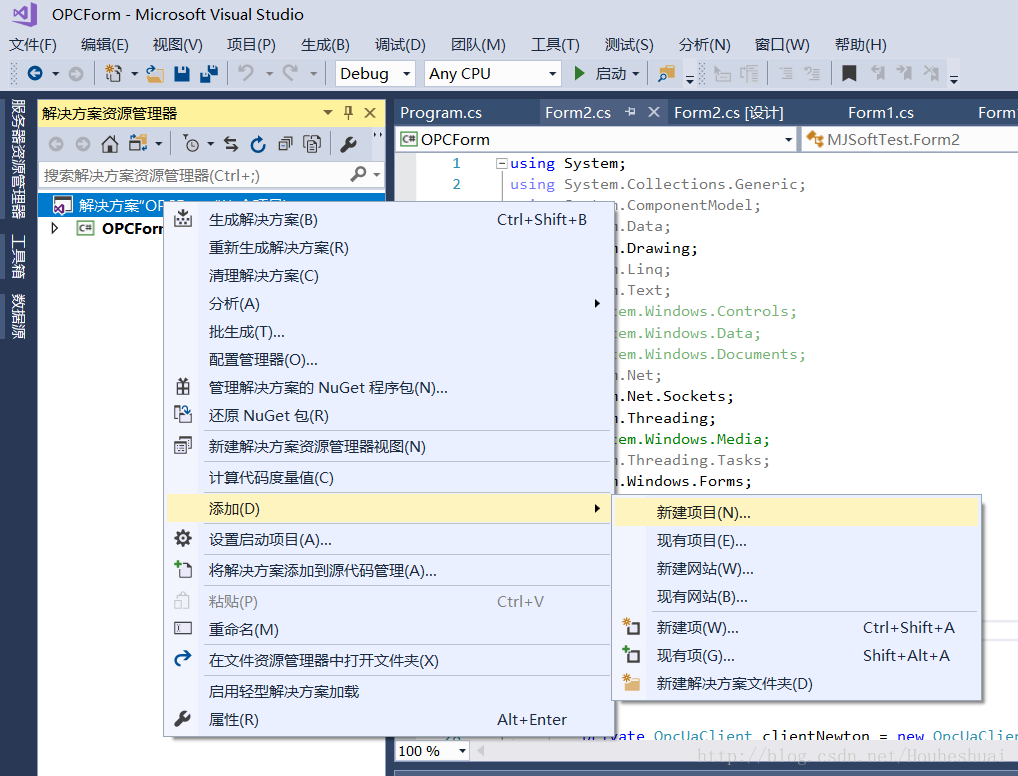Click the Sync with Active Document icon
1018x776 pixels.
231,144
